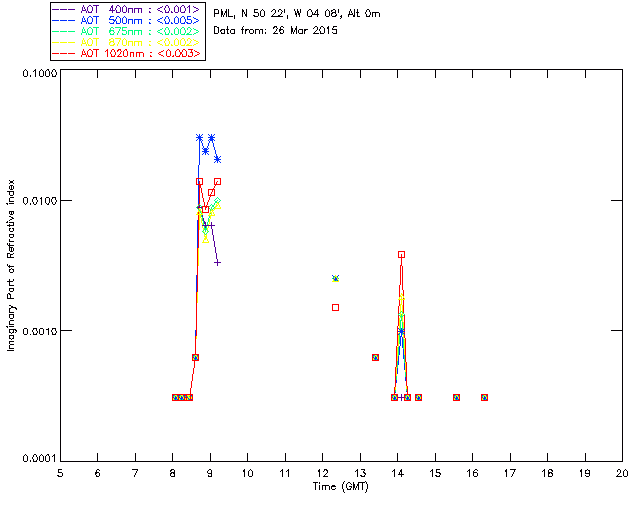The image size is (640, 512).
Task: Click the blue star marker near 12.3 GMT
Action: pyautogui.click(x=336, y=278)
